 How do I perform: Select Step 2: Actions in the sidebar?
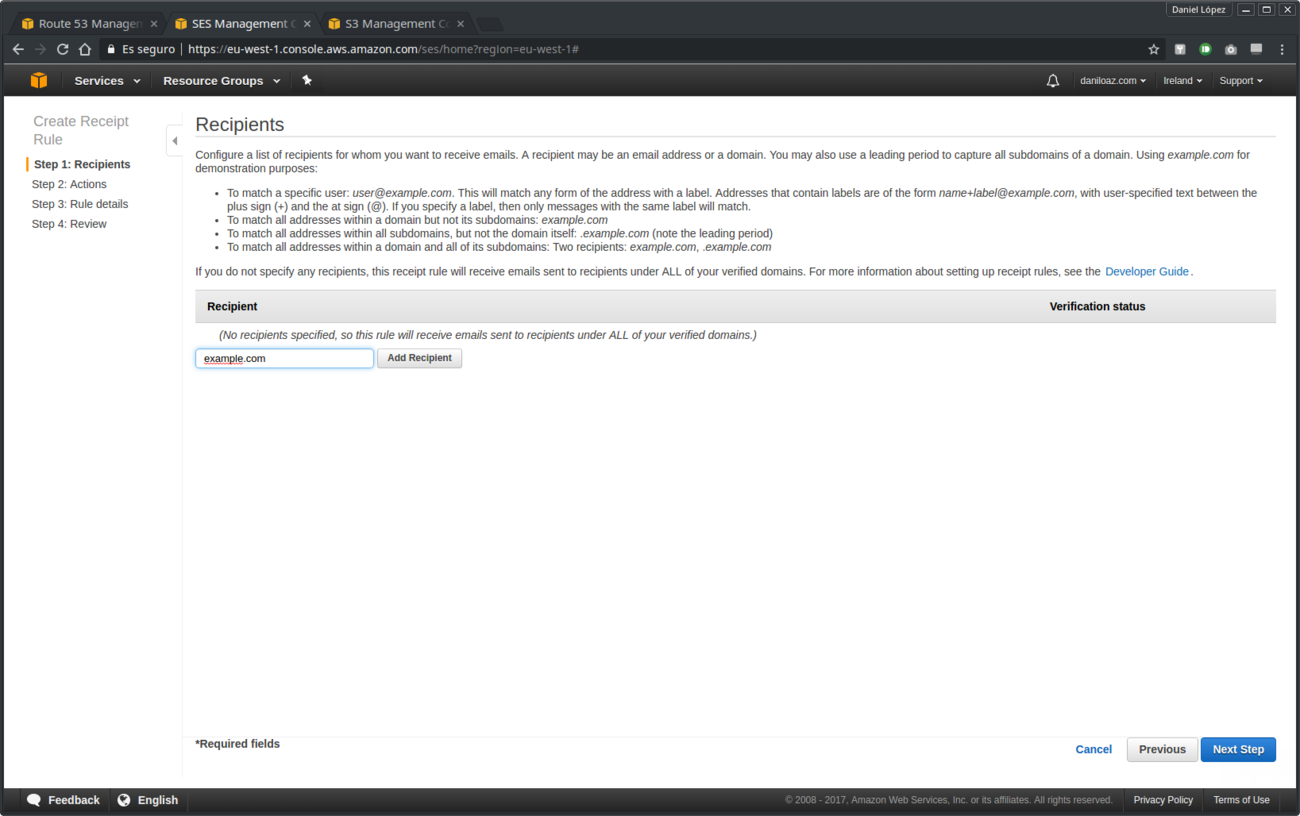(x=68, y=184)
